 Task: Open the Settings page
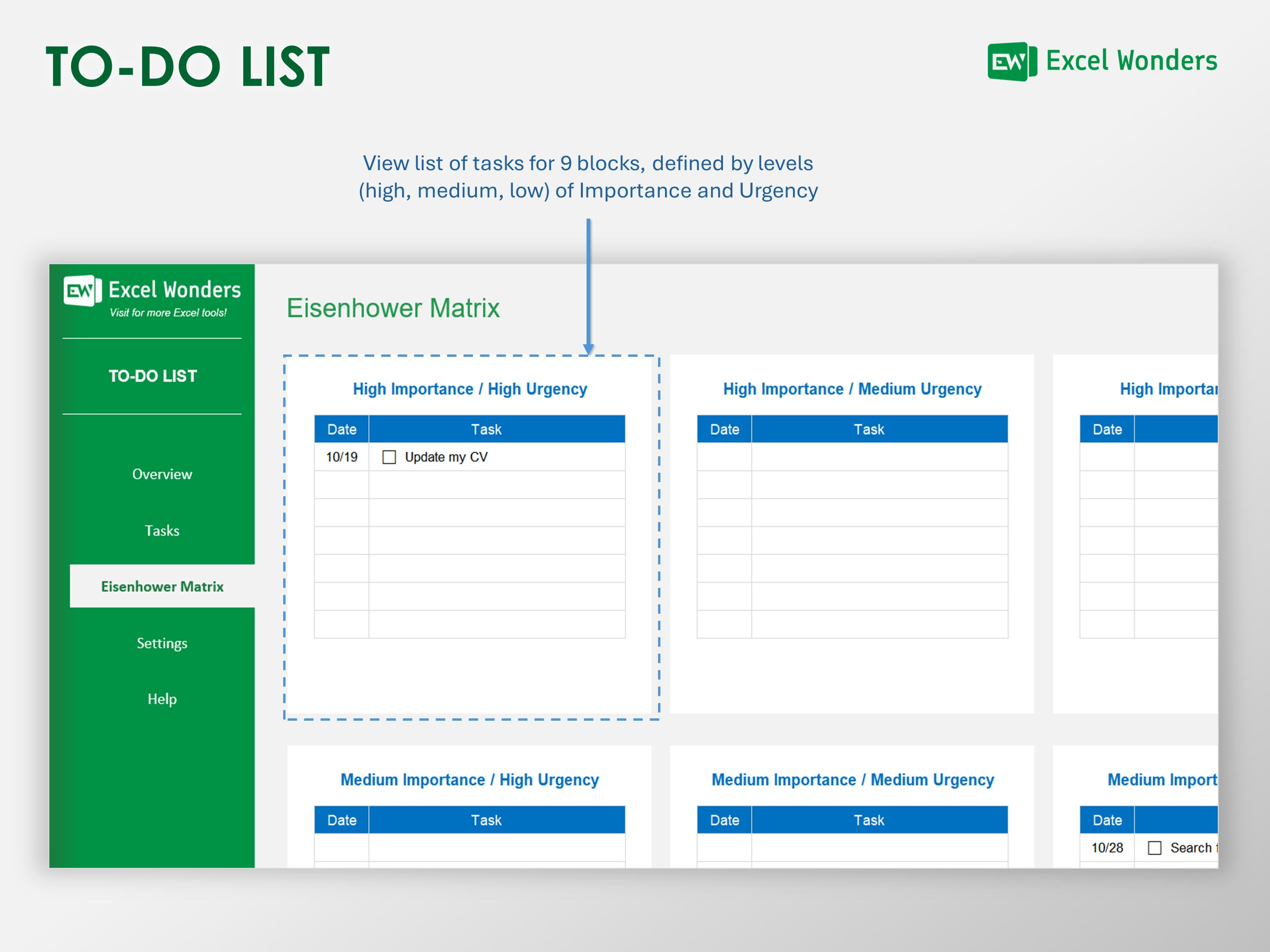point(162,643)
